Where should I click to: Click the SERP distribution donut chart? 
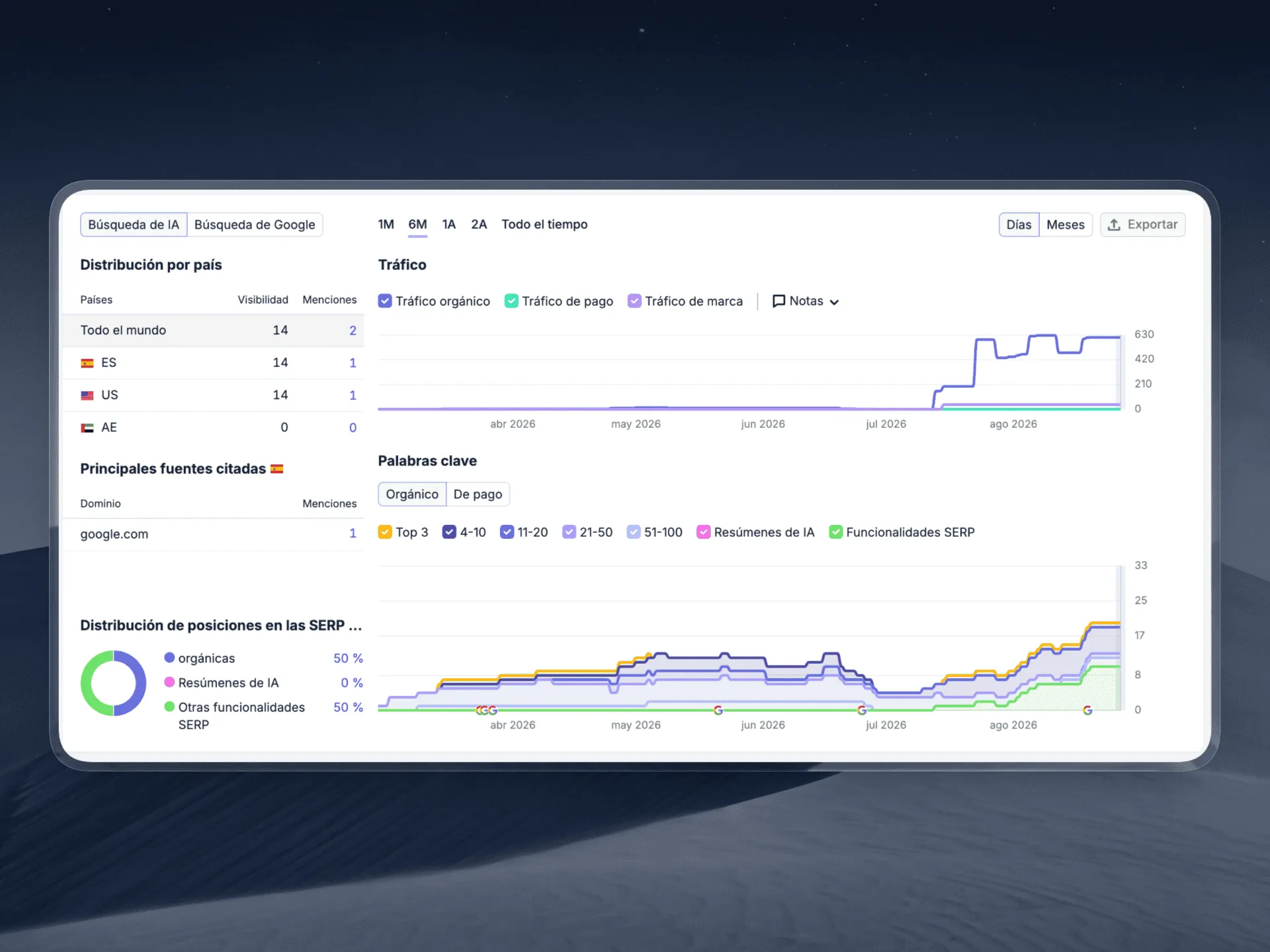[x=113, y=684]
